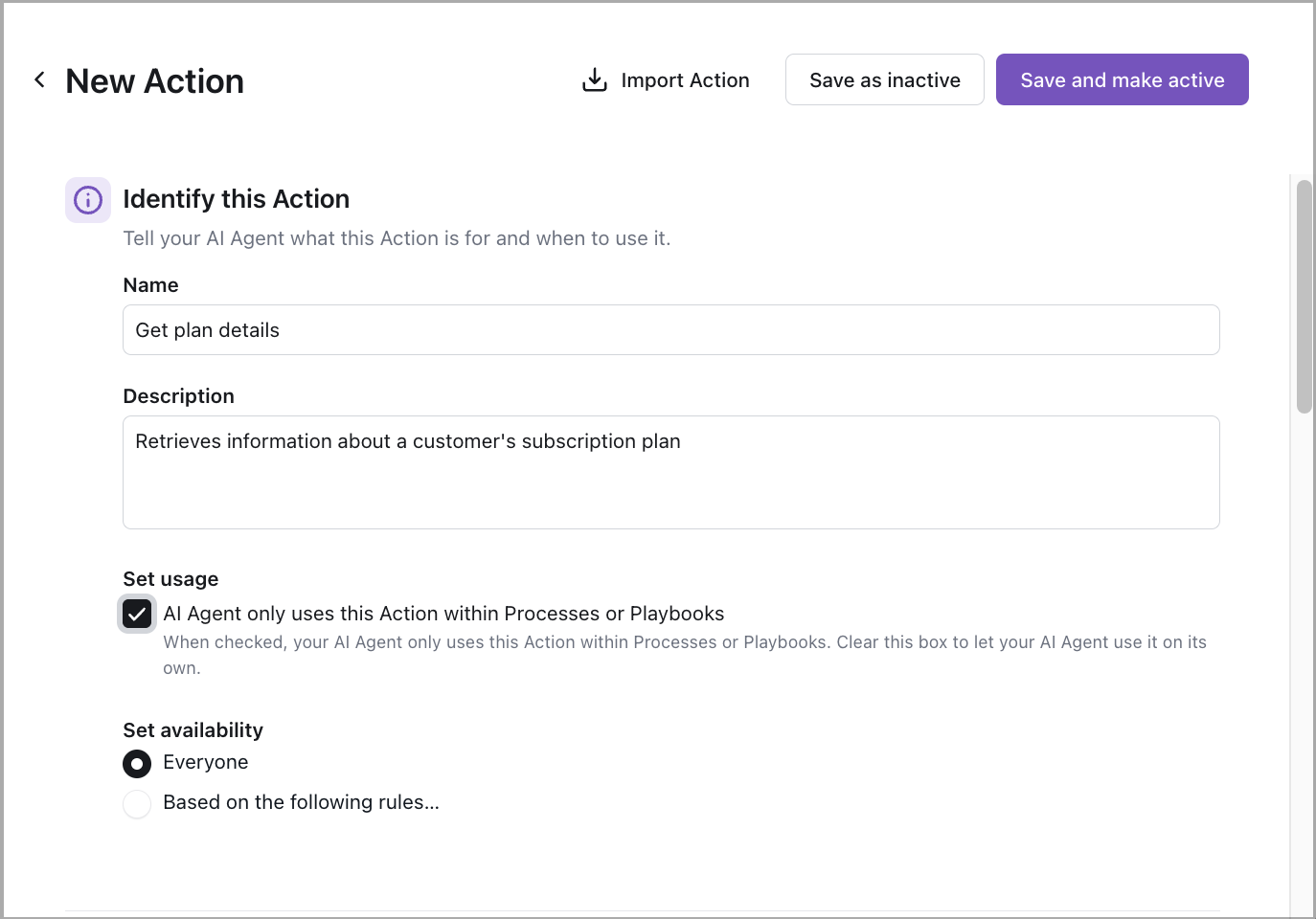Focus the Name field containing Get plan details

point(670,330)
